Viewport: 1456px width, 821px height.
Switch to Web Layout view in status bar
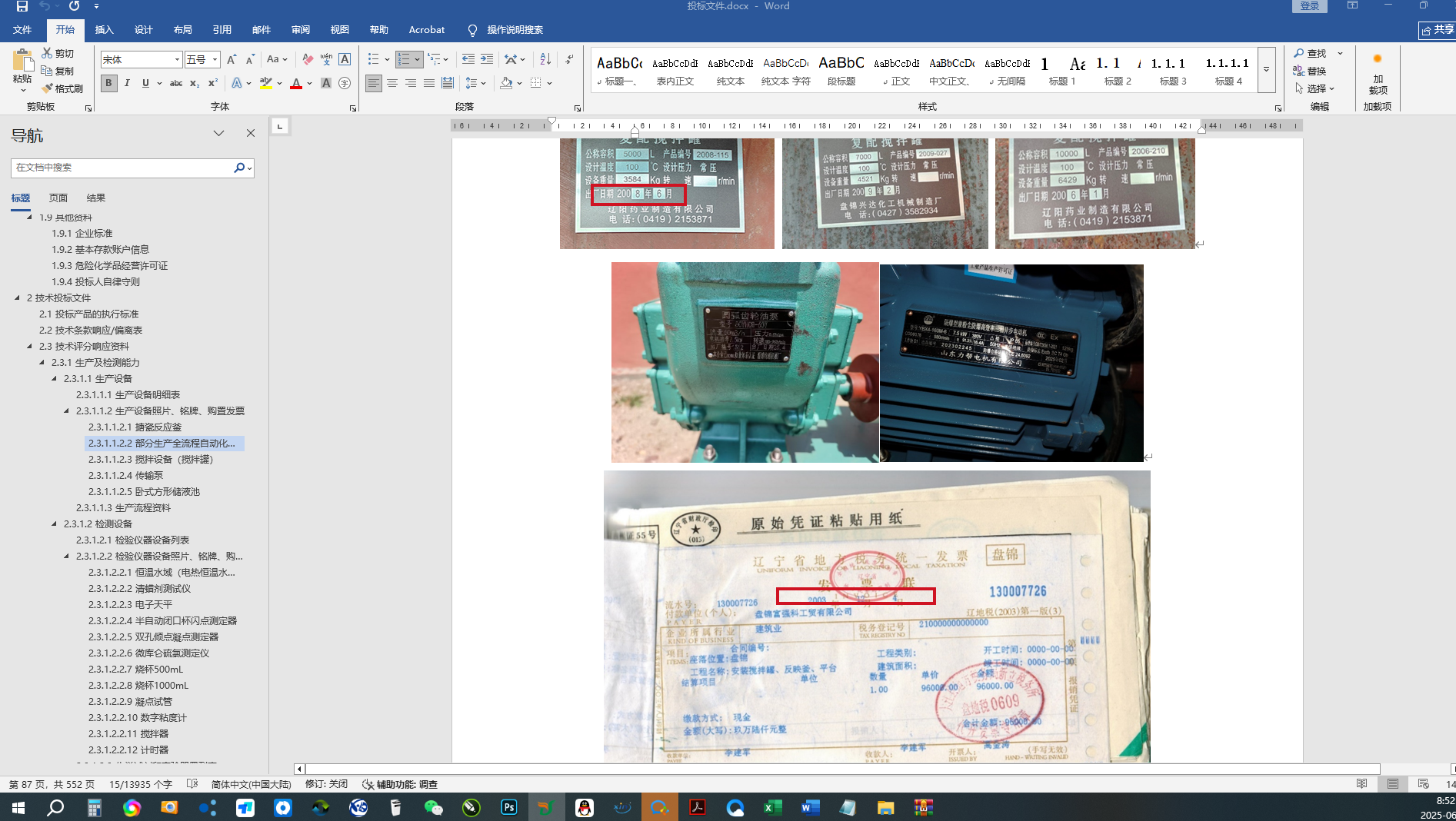(x=1424, y=784)
